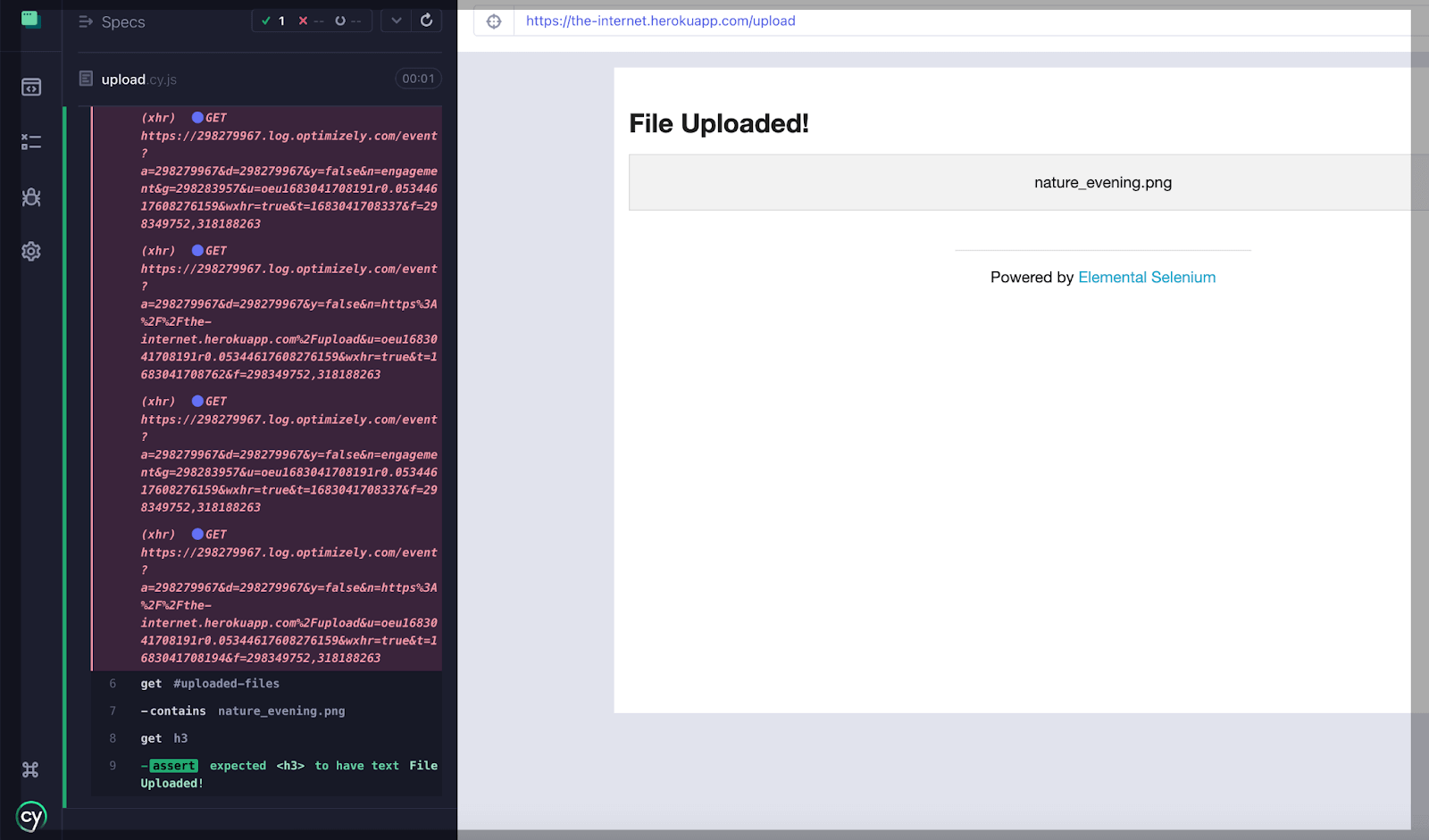
Task: Rerun all tests with the reload icon
Action: coord(426,21)
